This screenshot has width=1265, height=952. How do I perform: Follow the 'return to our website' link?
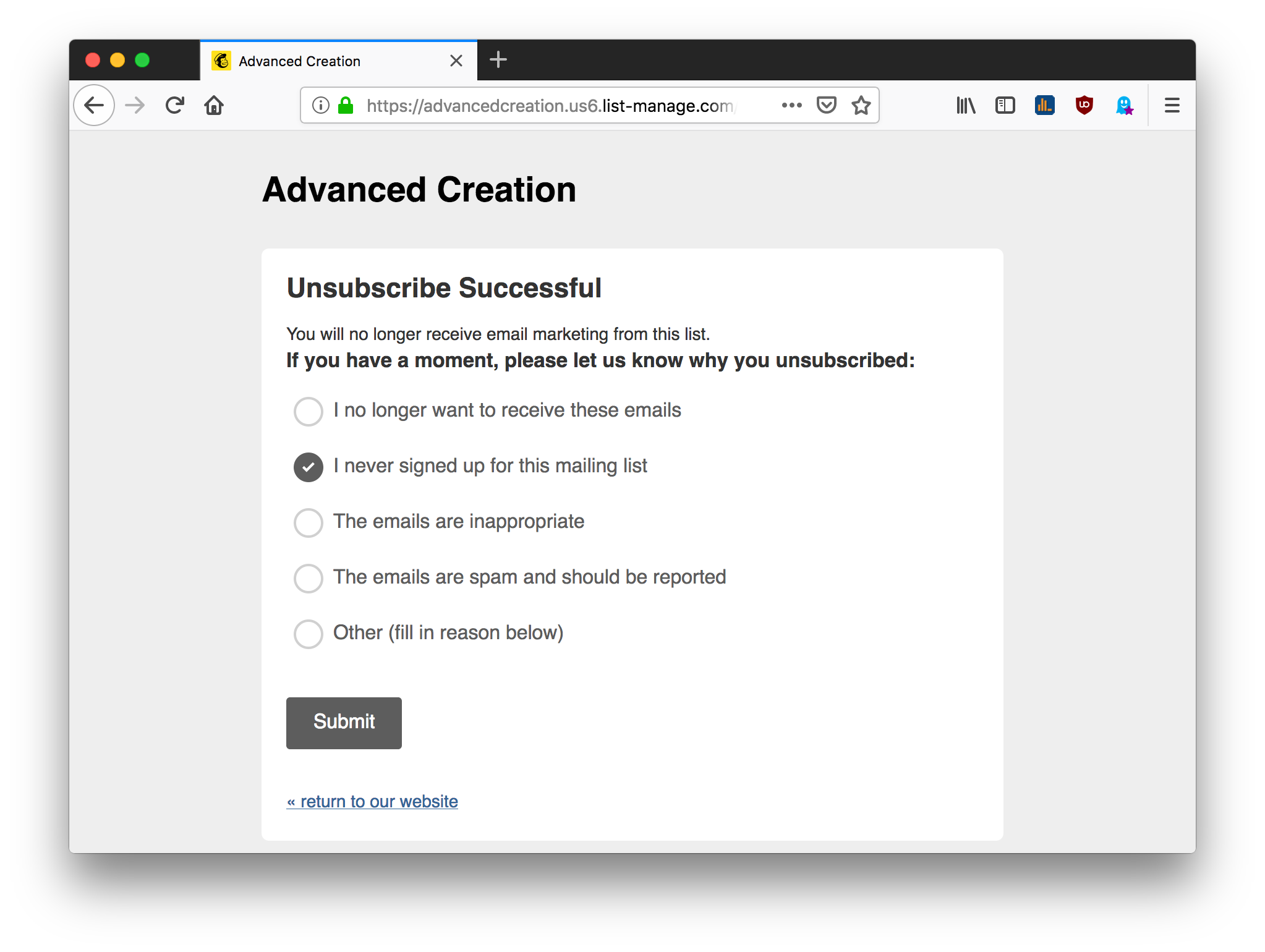(x=372, y=801)
